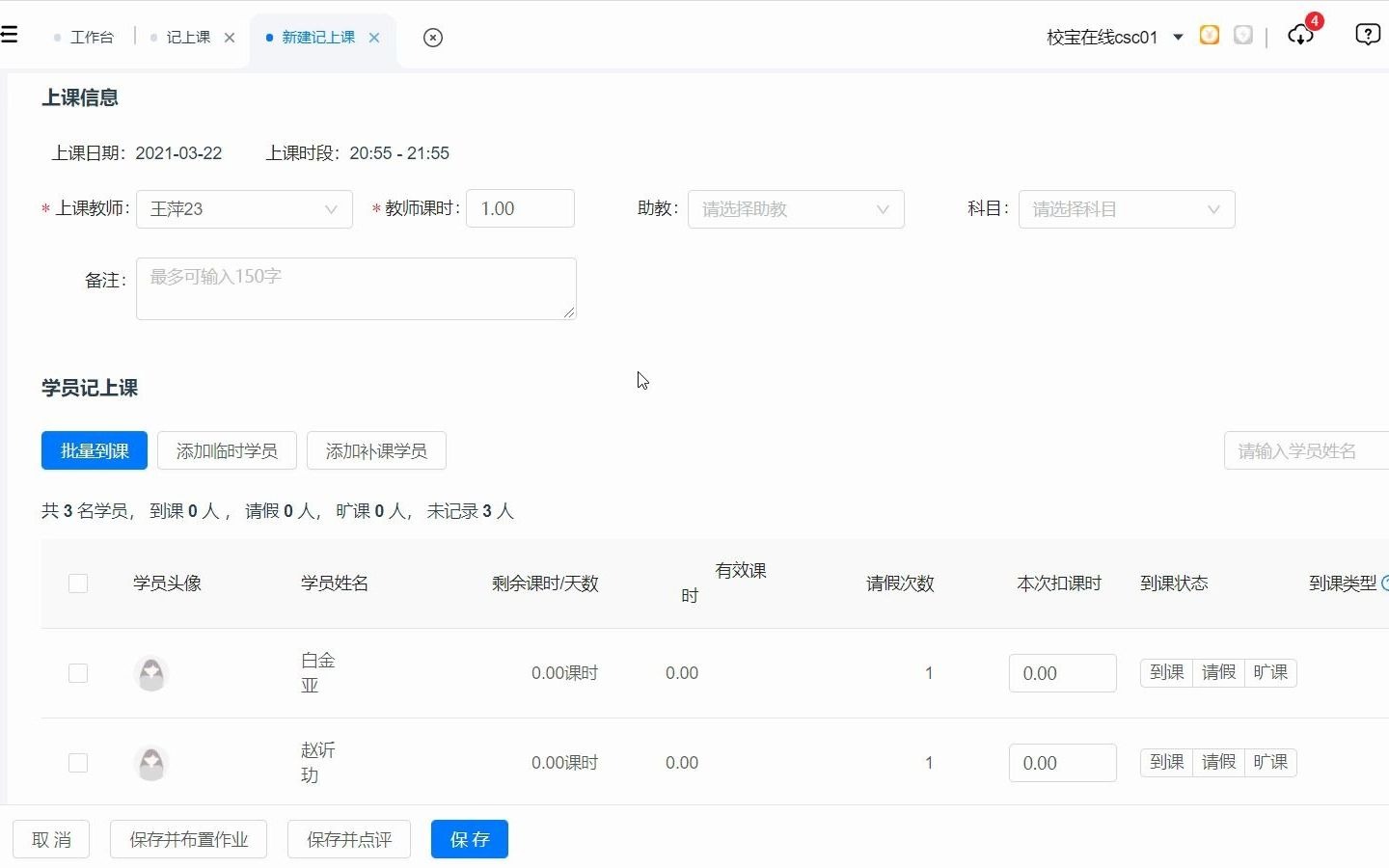The width and height of the screenshot is (1389, 868).
Task: Click the 添加补课学员 button
Action: (376, 450)
